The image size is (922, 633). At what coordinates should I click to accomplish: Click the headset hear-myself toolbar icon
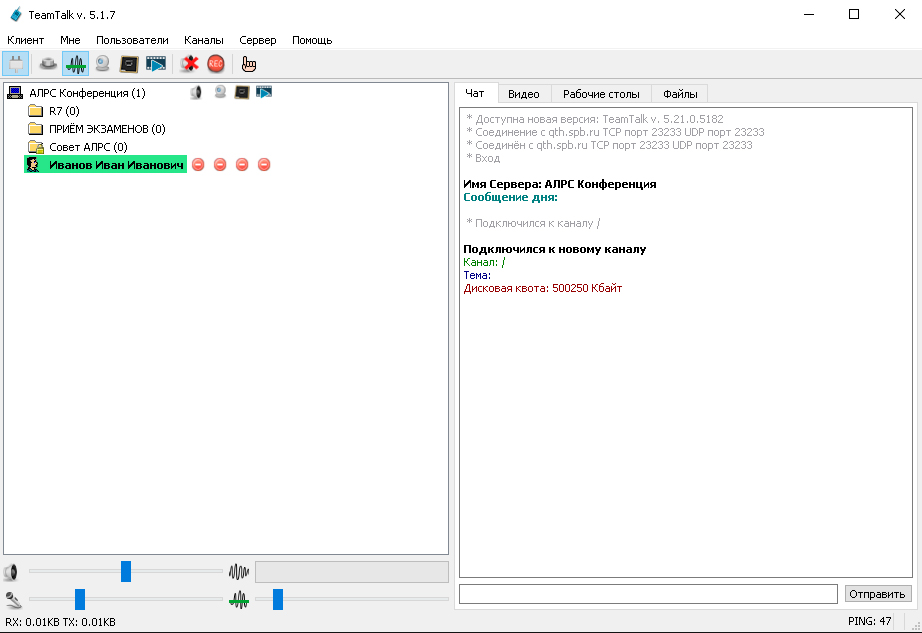pyautogui.click(x=47, y=65)
